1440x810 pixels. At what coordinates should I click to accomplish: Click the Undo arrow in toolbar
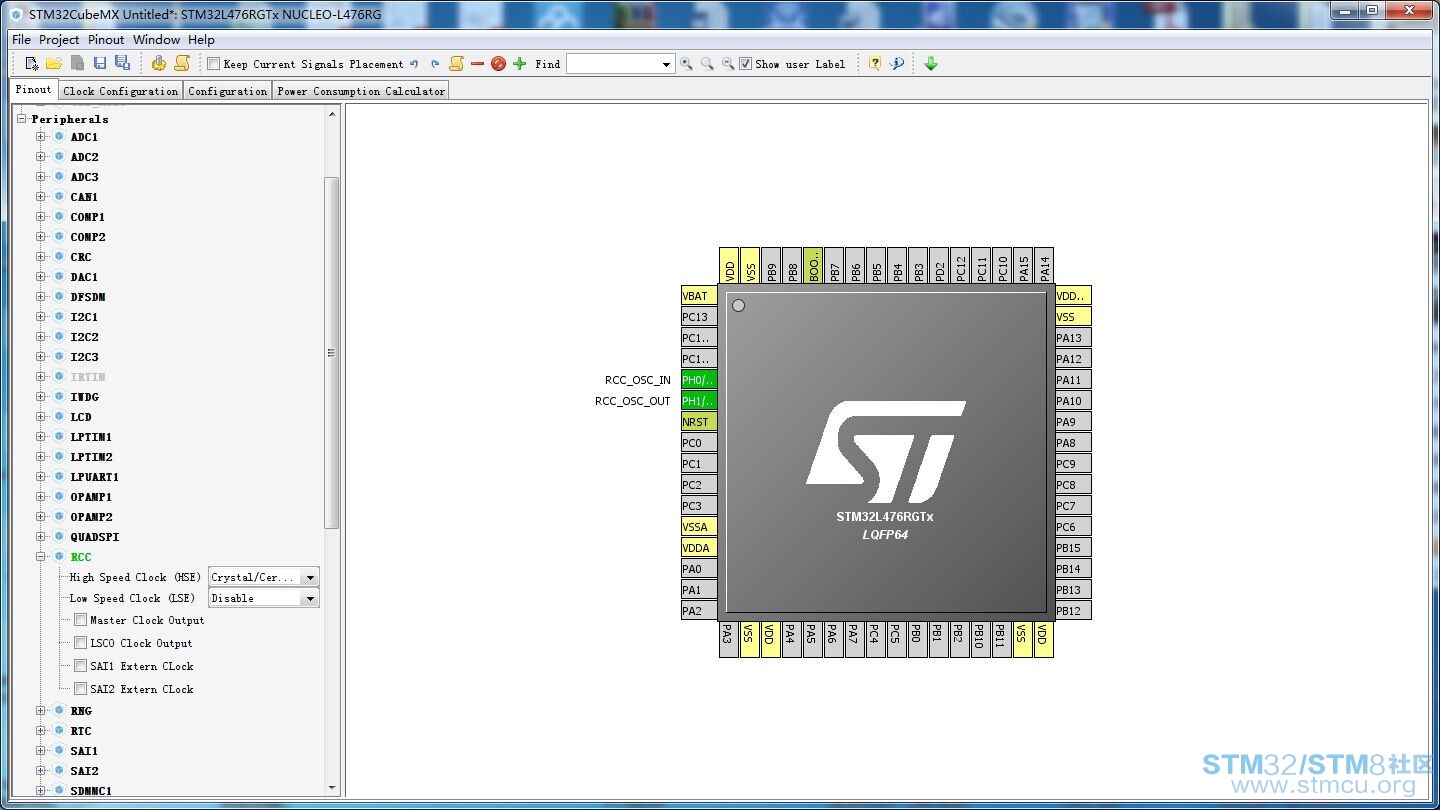[x=414, y=64]
